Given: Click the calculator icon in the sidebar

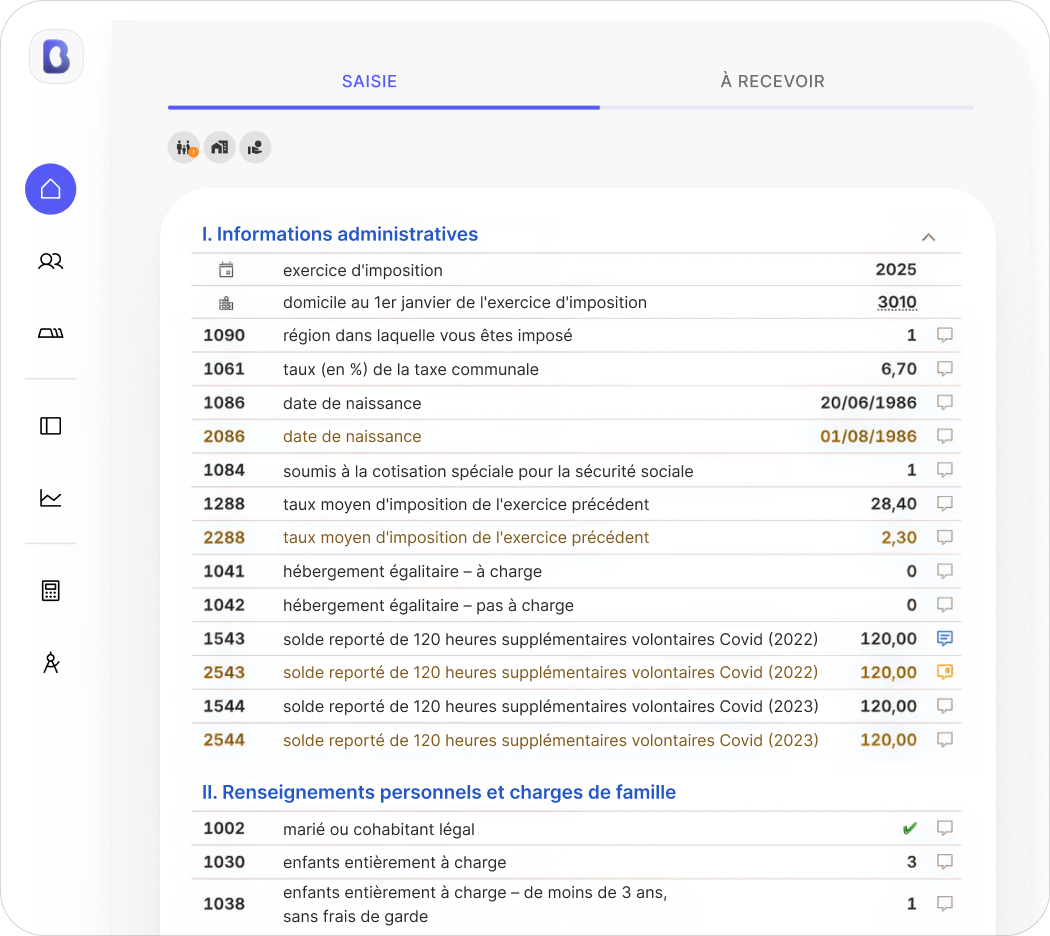Looking at the screenshot, I should coord(51,591).
